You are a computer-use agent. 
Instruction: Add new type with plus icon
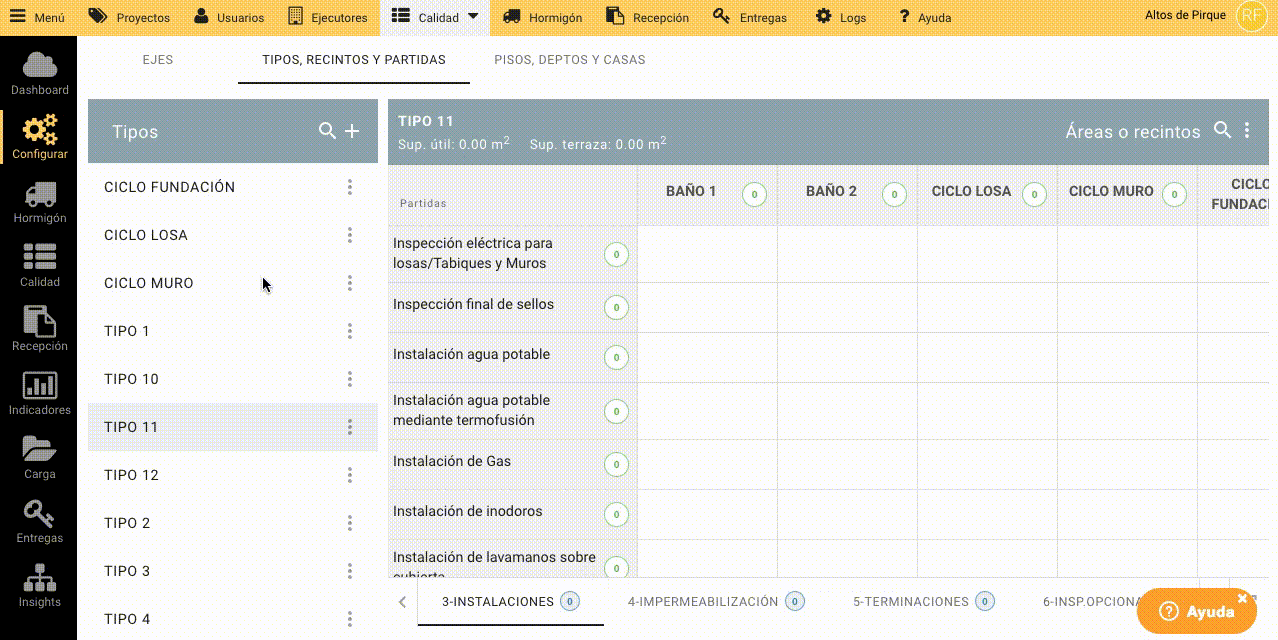[x=352, y=131]
